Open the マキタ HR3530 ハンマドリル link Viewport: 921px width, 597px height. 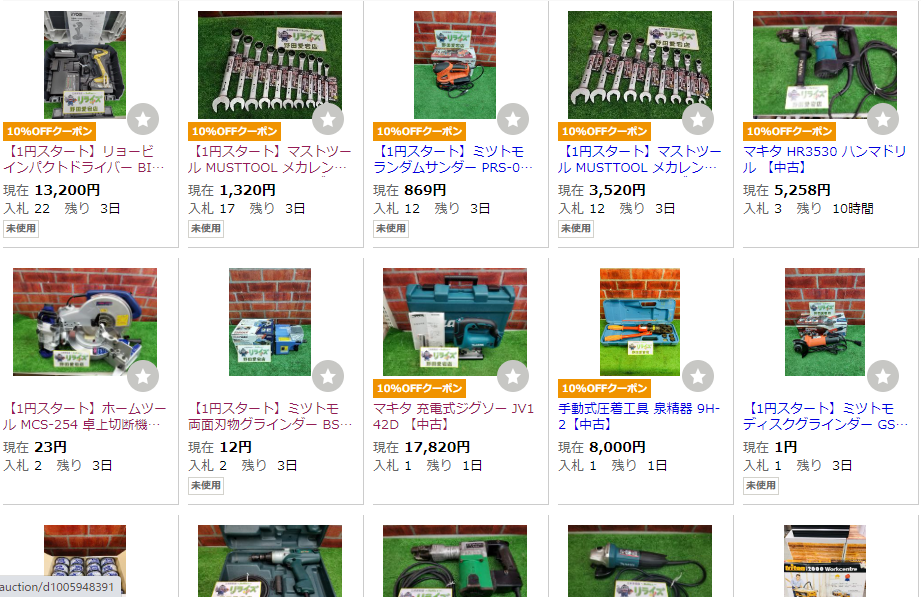pyautogui.click(x=825, y=159)
